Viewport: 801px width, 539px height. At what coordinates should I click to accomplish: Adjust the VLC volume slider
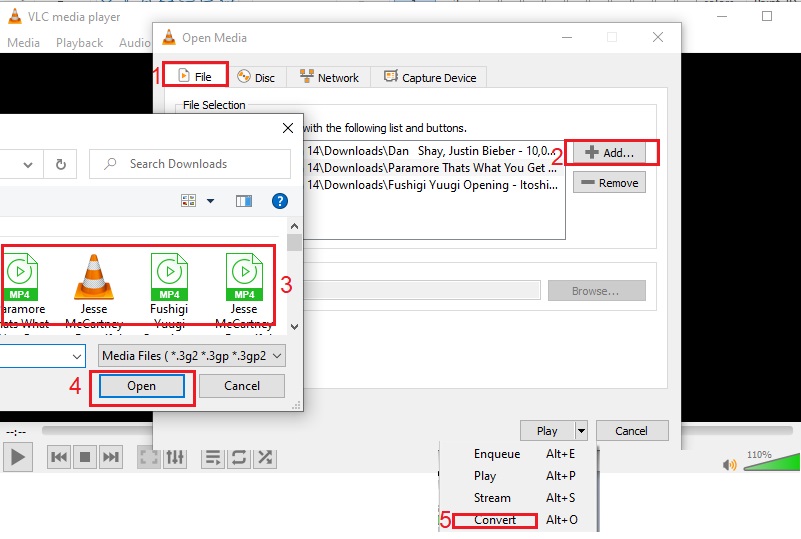tap(771, 461)
